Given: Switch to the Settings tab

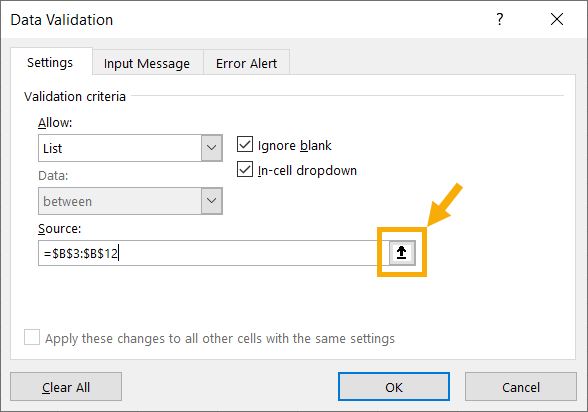Looking at the screenshot, I should coord(50,63).
